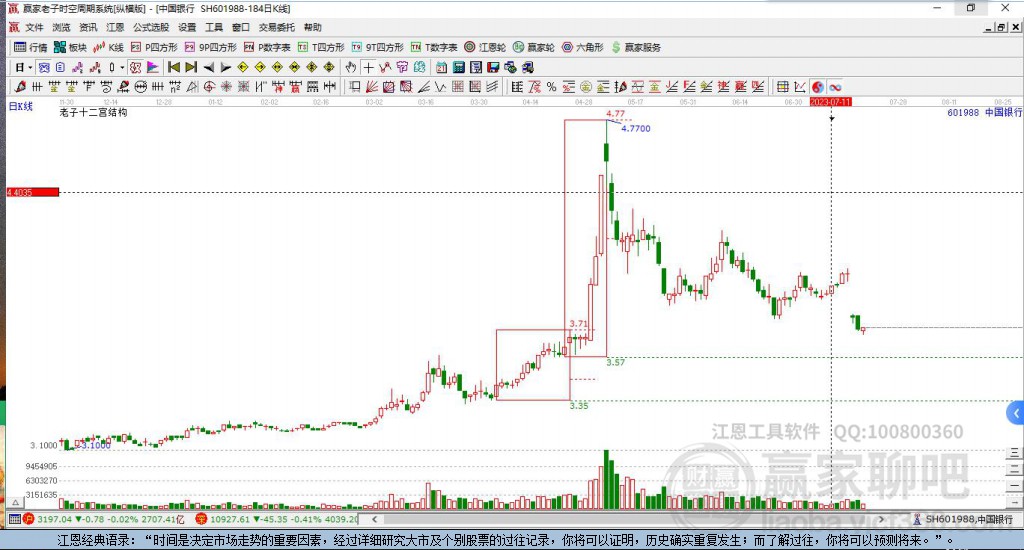1024x550 pixels.
Task: Open the T四方形 tool
Action: pyautogui.click(x=321, y=47)
